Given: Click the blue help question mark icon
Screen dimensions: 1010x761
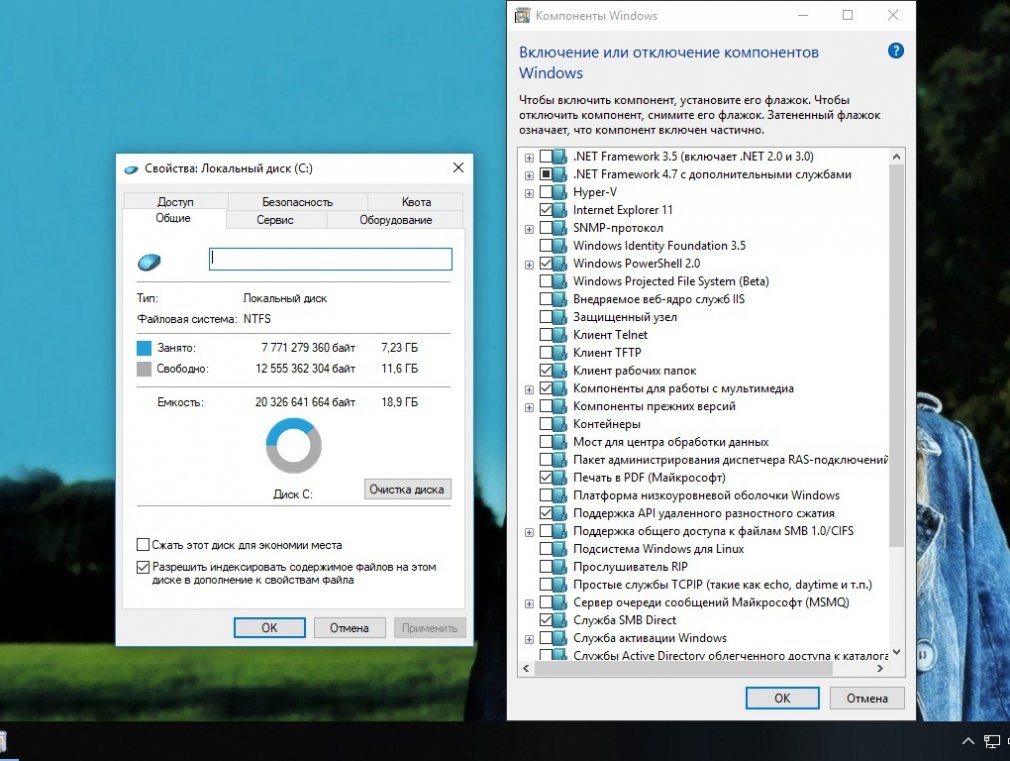Looking at the screenshot, I should point(895,51).
